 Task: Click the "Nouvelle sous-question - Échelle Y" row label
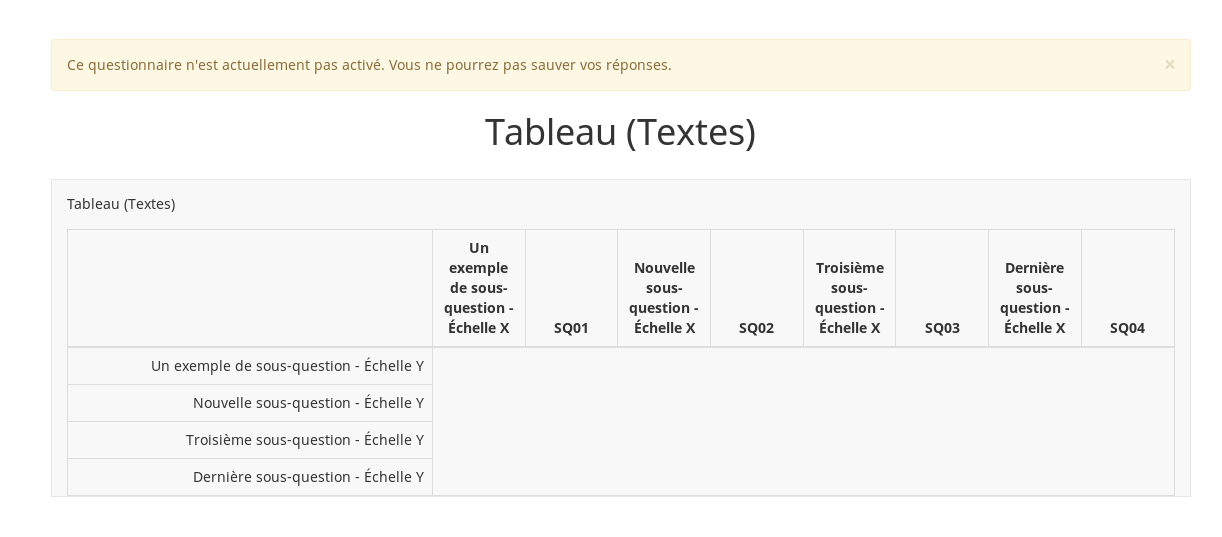[x=308, y=403]
